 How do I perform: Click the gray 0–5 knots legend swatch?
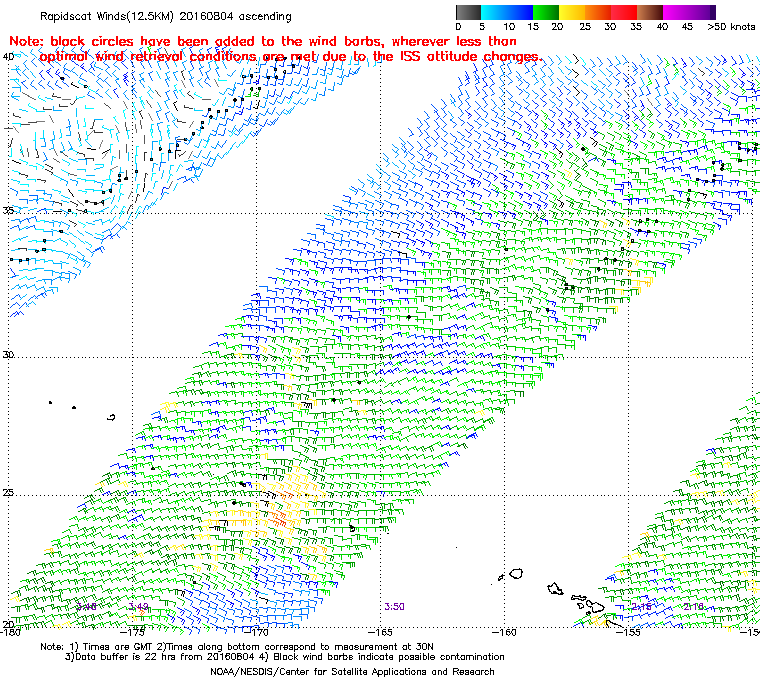tap(468, 12)
